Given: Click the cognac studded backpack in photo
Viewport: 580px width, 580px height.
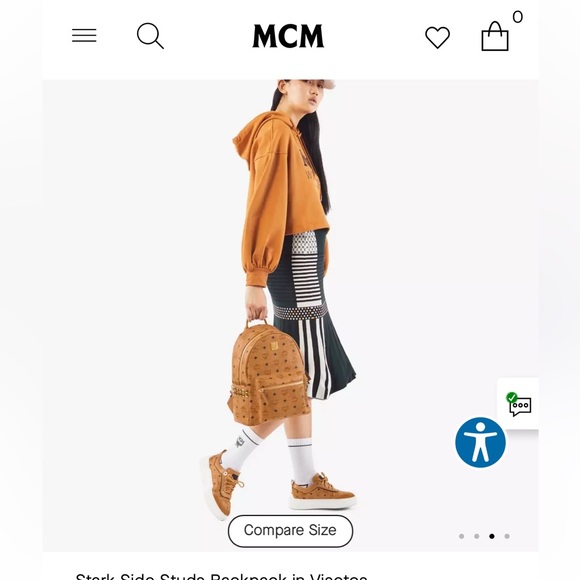Looking at the screenshot, I should [x=269, y=374].
